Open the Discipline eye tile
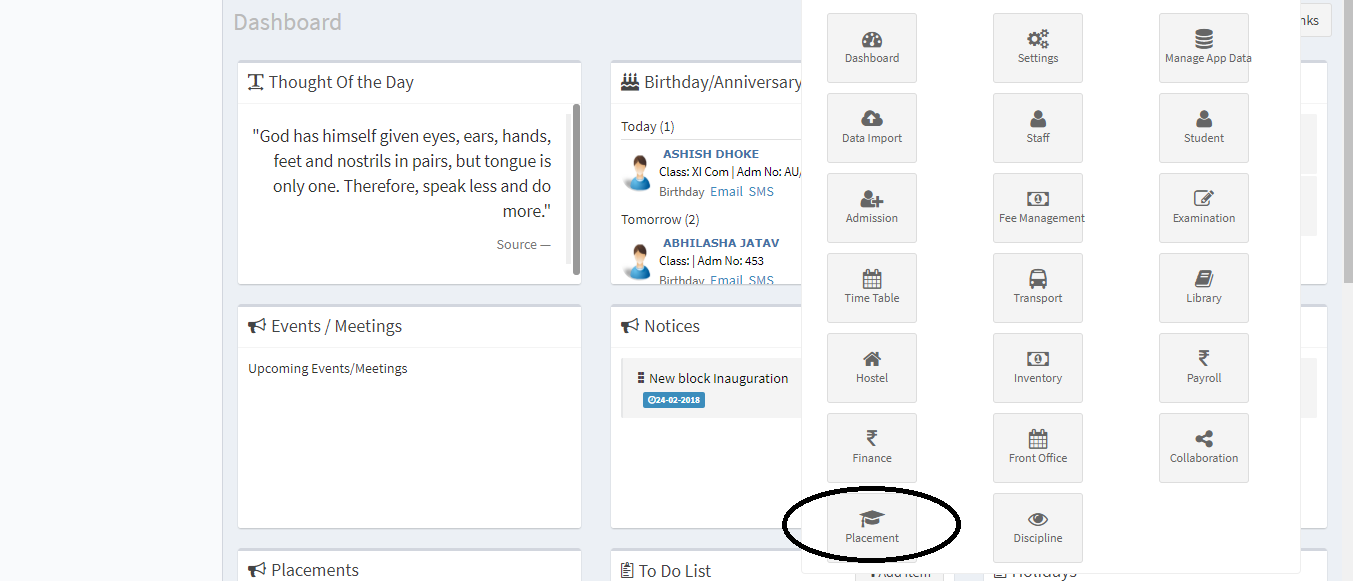The image size is (1353, 581). (x=1038, y=528)
